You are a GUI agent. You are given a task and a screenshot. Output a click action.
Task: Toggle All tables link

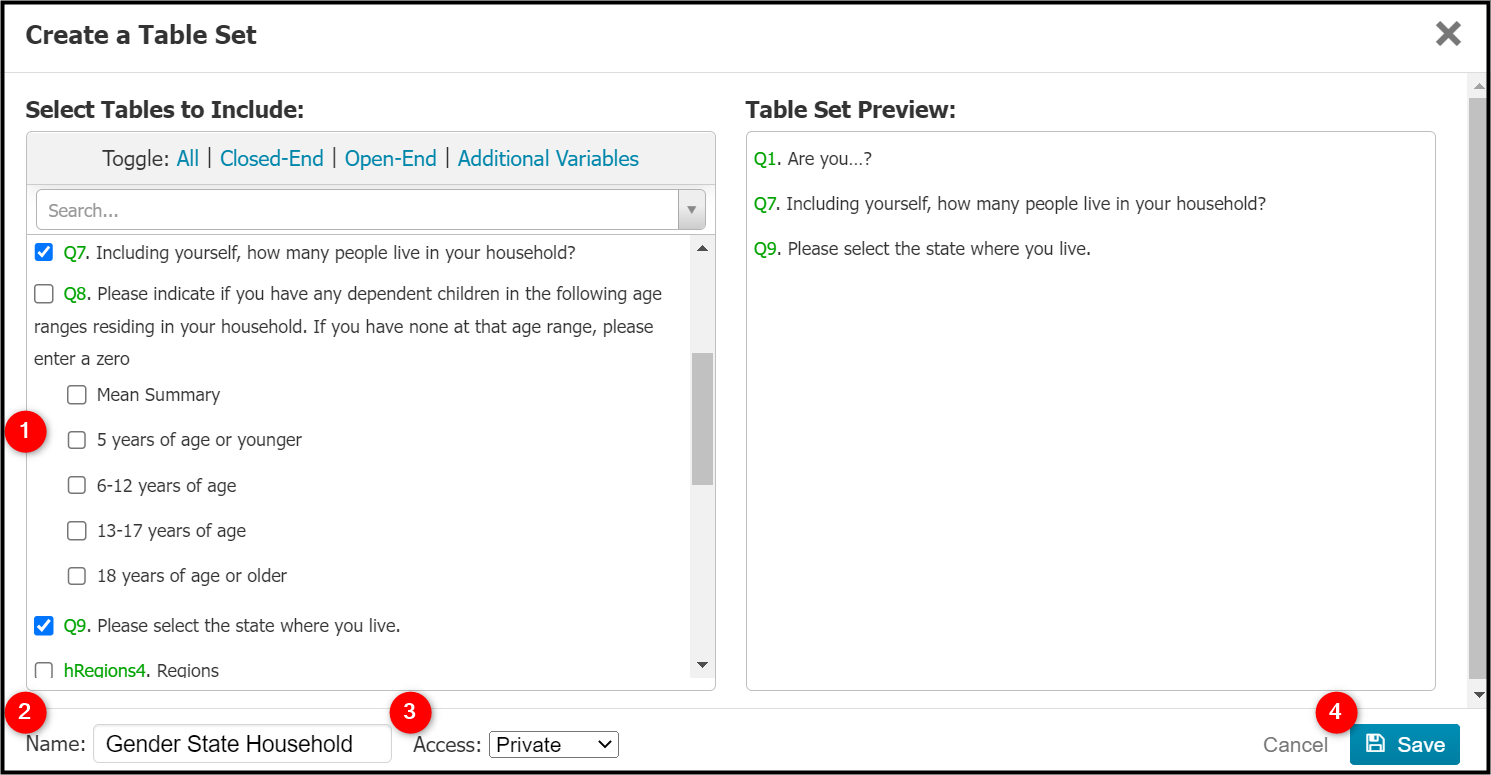point(188,158)
